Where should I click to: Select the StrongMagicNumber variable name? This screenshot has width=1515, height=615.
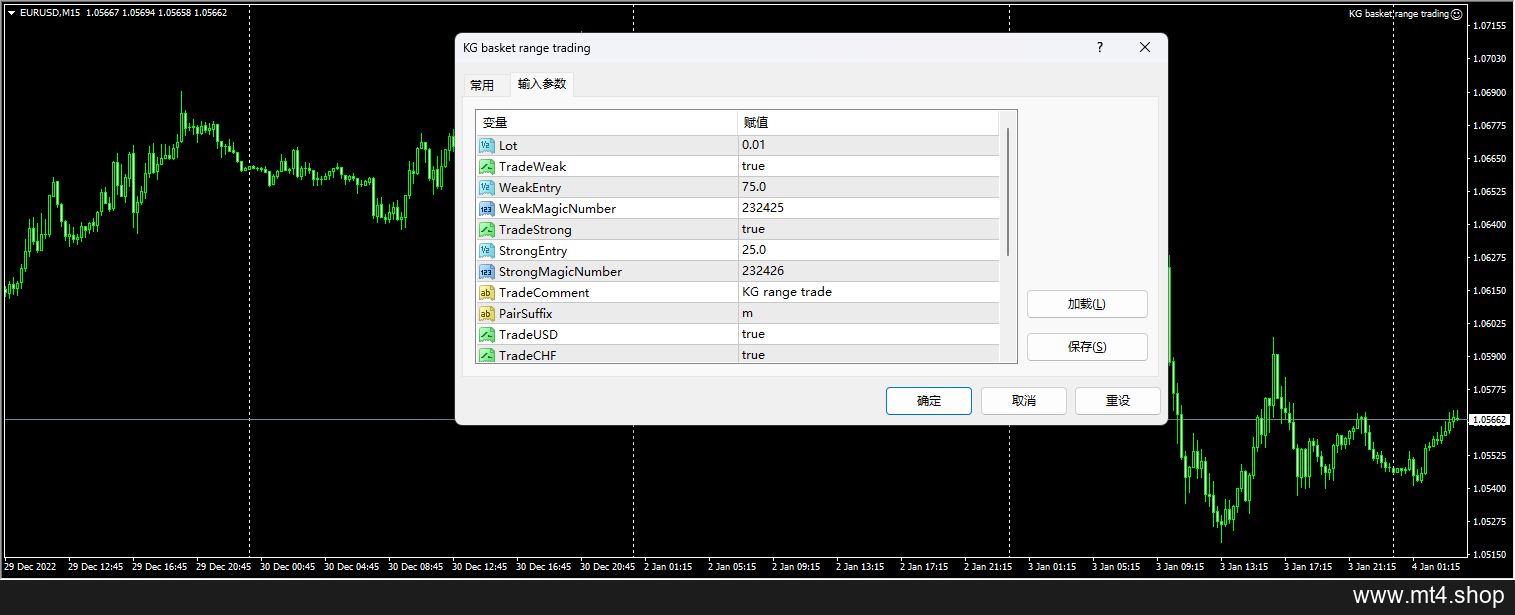pos(560,272)
